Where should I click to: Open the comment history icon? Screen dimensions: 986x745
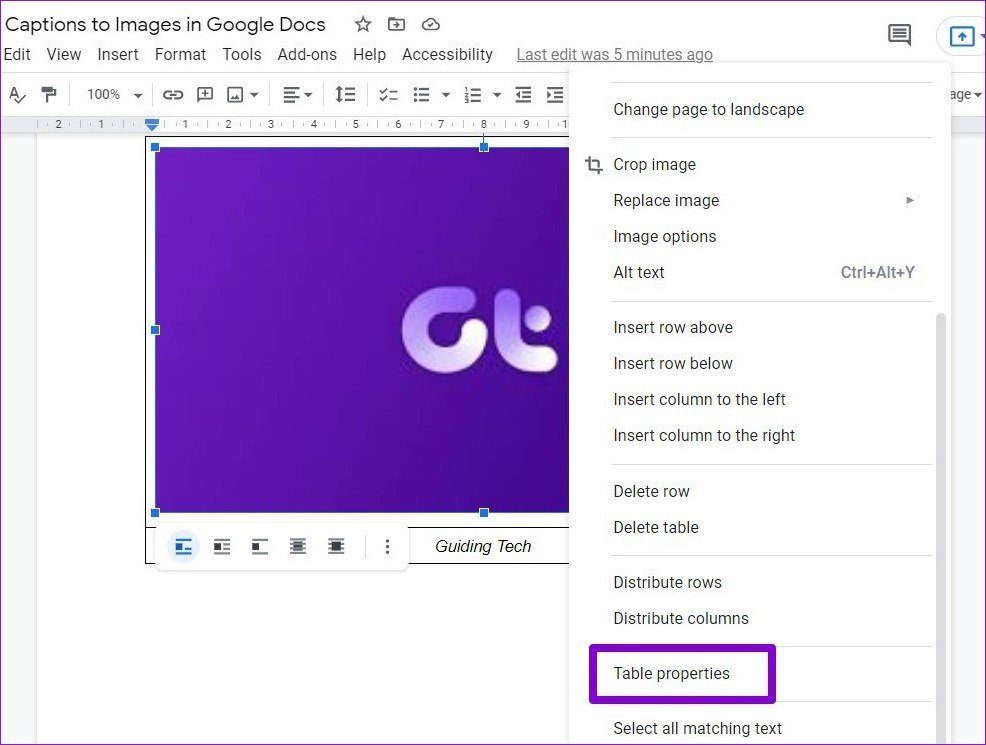(x=899, y=35)
